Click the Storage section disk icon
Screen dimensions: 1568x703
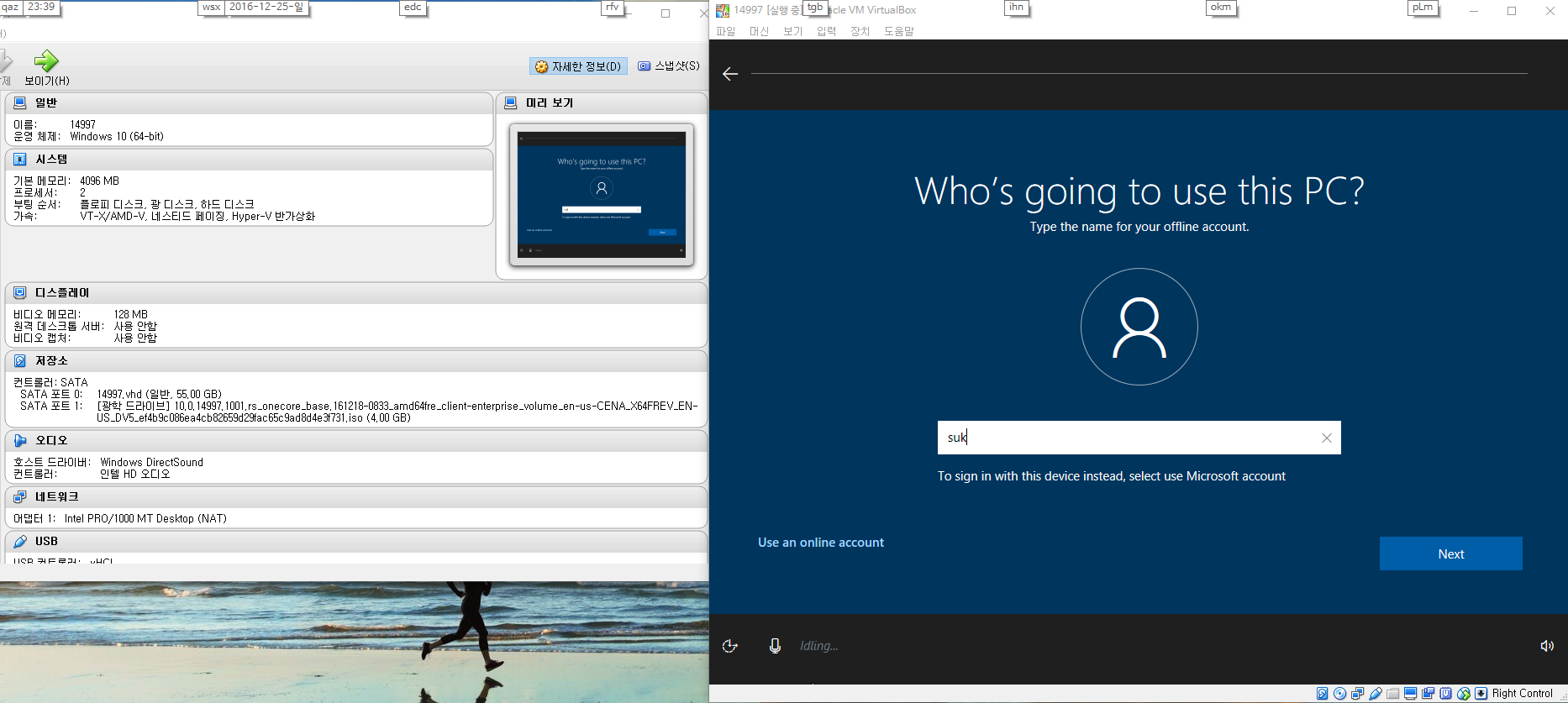point(19,360)
